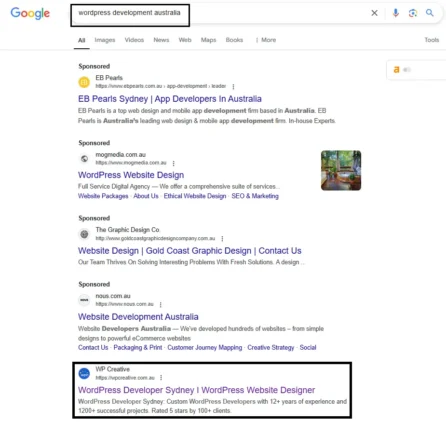Viewport: 446px width, 422px height.
Task: Click The Graphic Design Co. site name
Action: click(128, 230)
